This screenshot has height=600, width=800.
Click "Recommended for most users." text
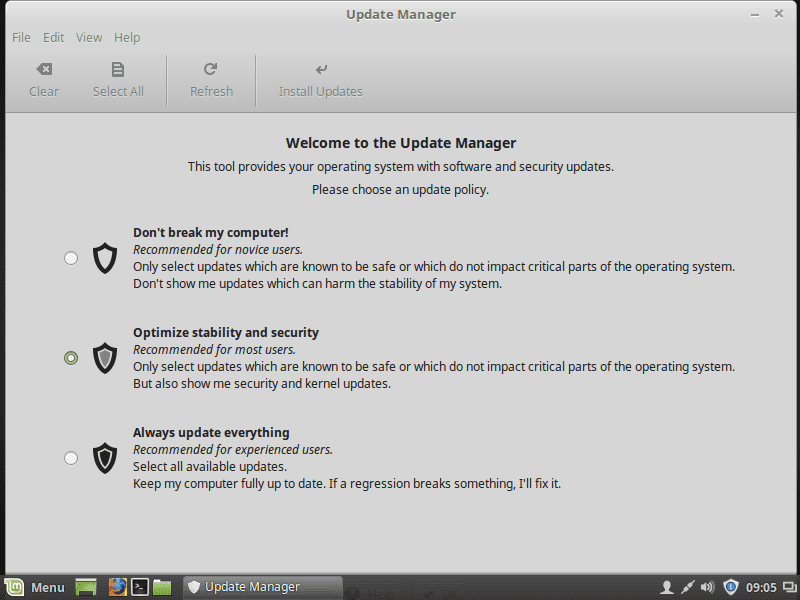214,349
